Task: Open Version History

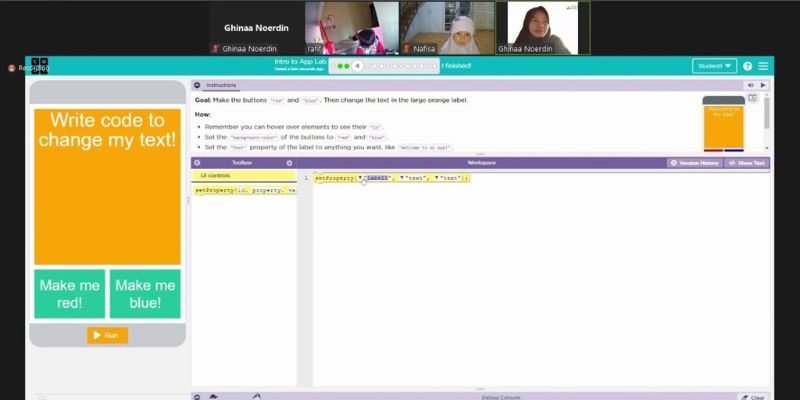Action: click(694, 162)
